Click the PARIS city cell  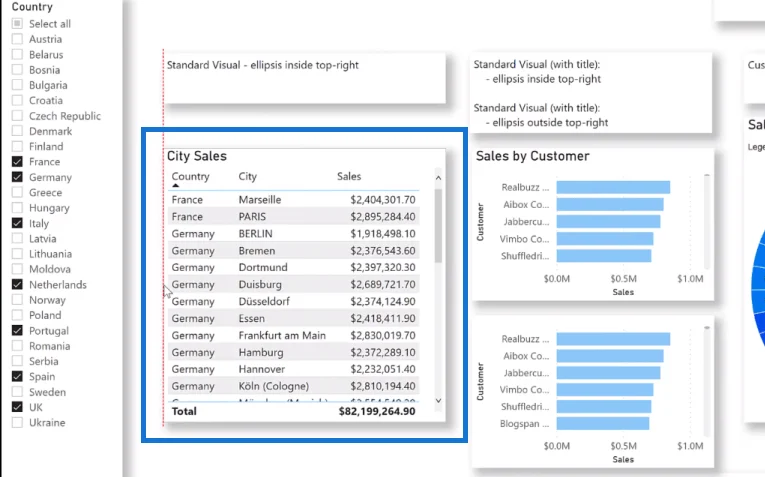coord(252,217)
